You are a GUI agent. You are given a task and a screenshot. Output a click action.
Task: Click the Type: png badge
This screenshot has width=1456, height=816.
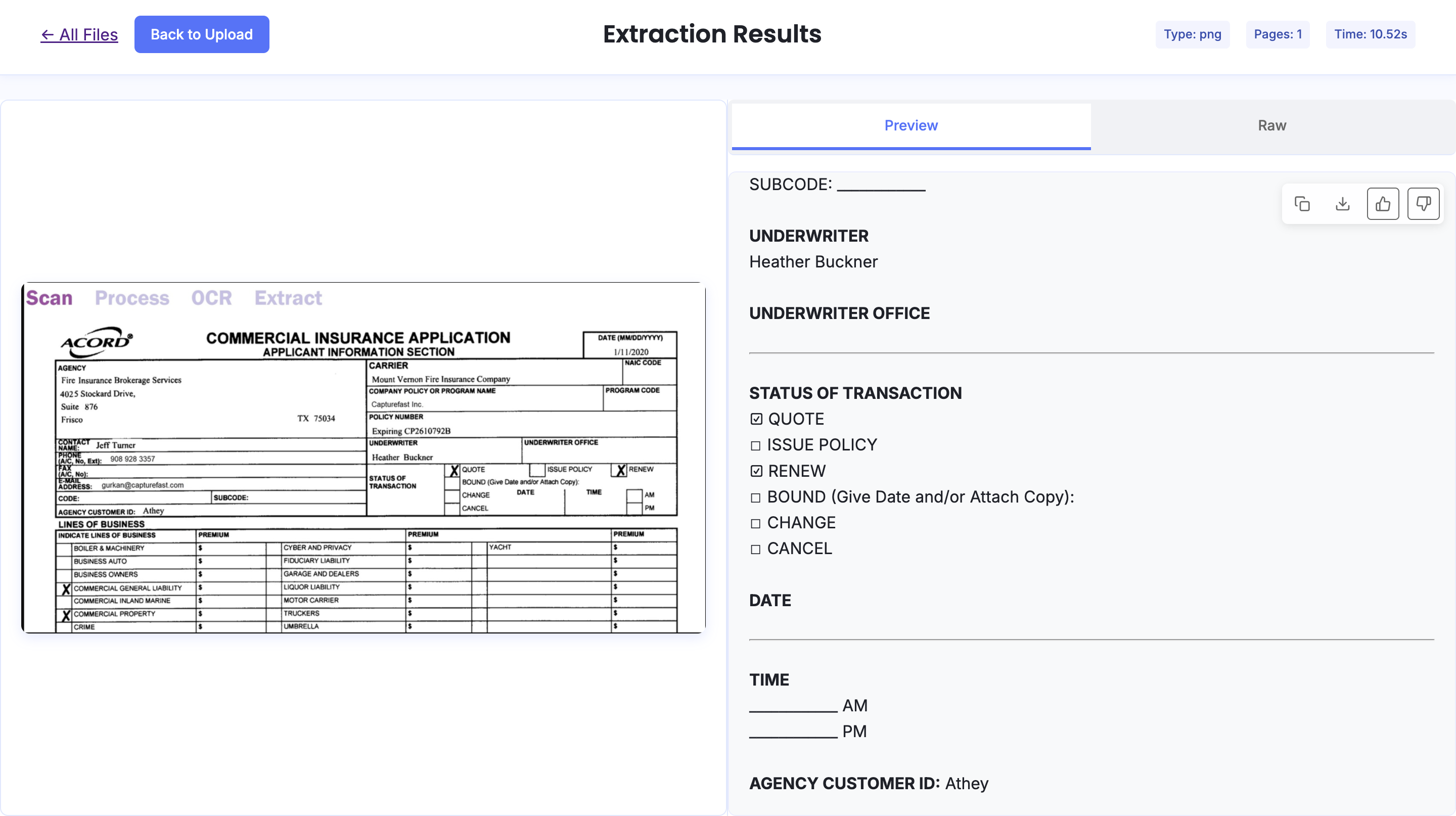coord(1193,34)
